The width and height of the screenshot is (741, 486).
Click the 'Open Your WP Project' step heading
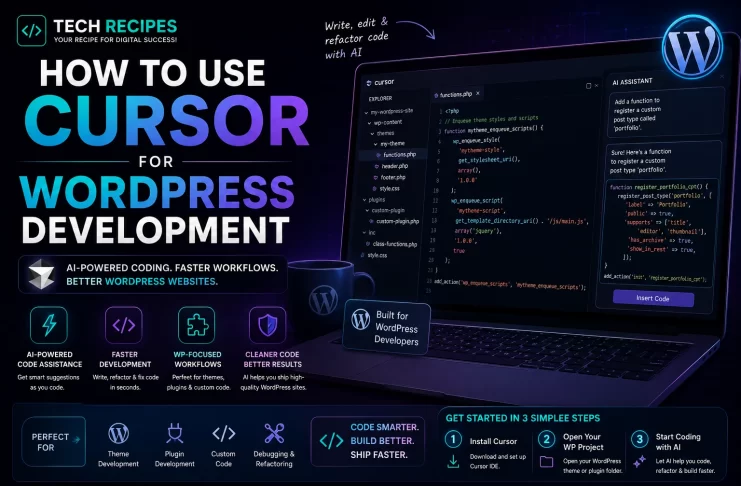click(583, 442)
